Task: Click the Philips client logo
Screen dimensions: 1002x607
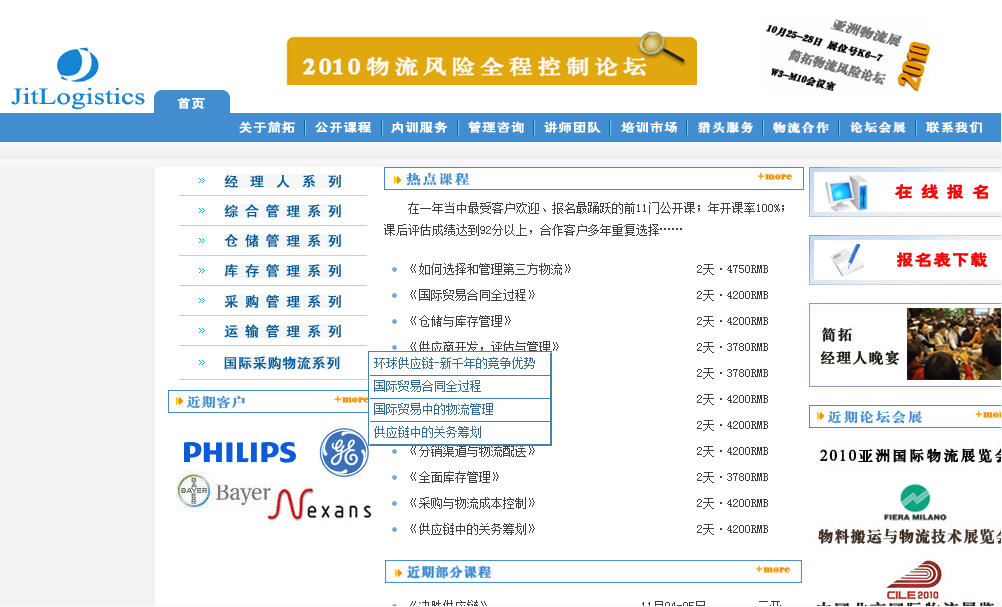Action: [240, 453]
